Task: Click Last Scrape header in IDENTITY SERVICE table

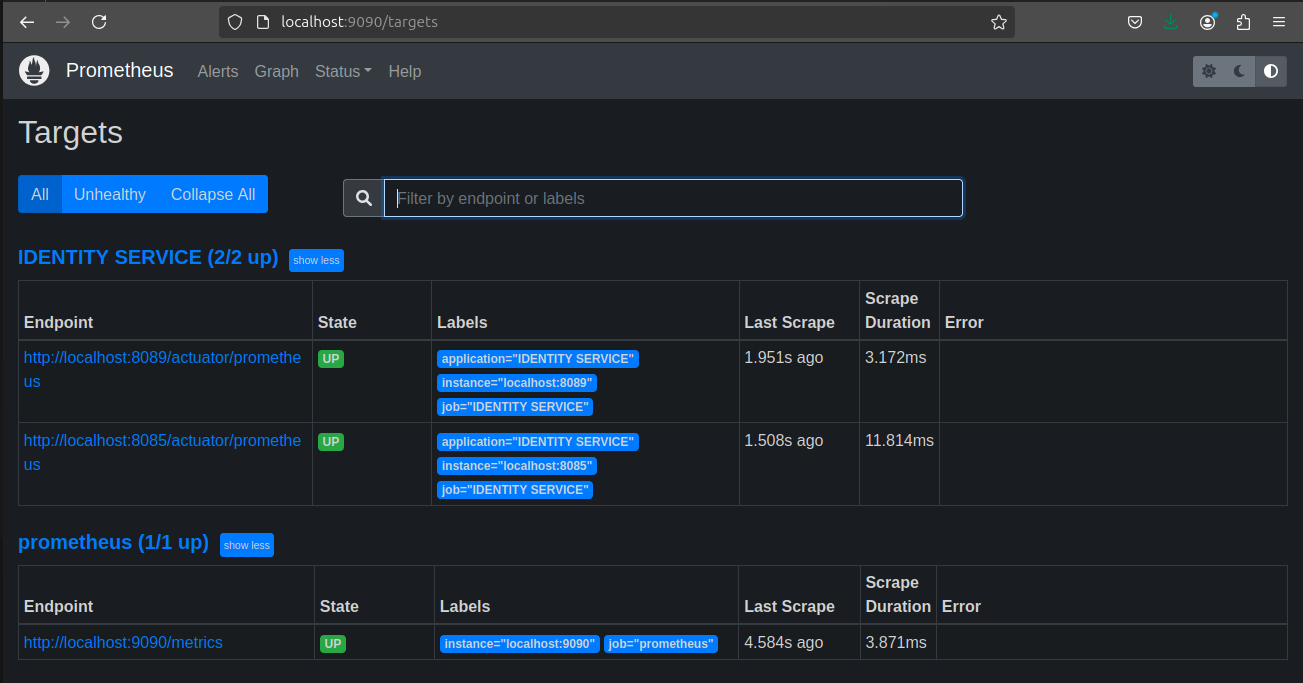Action: click(x=790, y=322)
